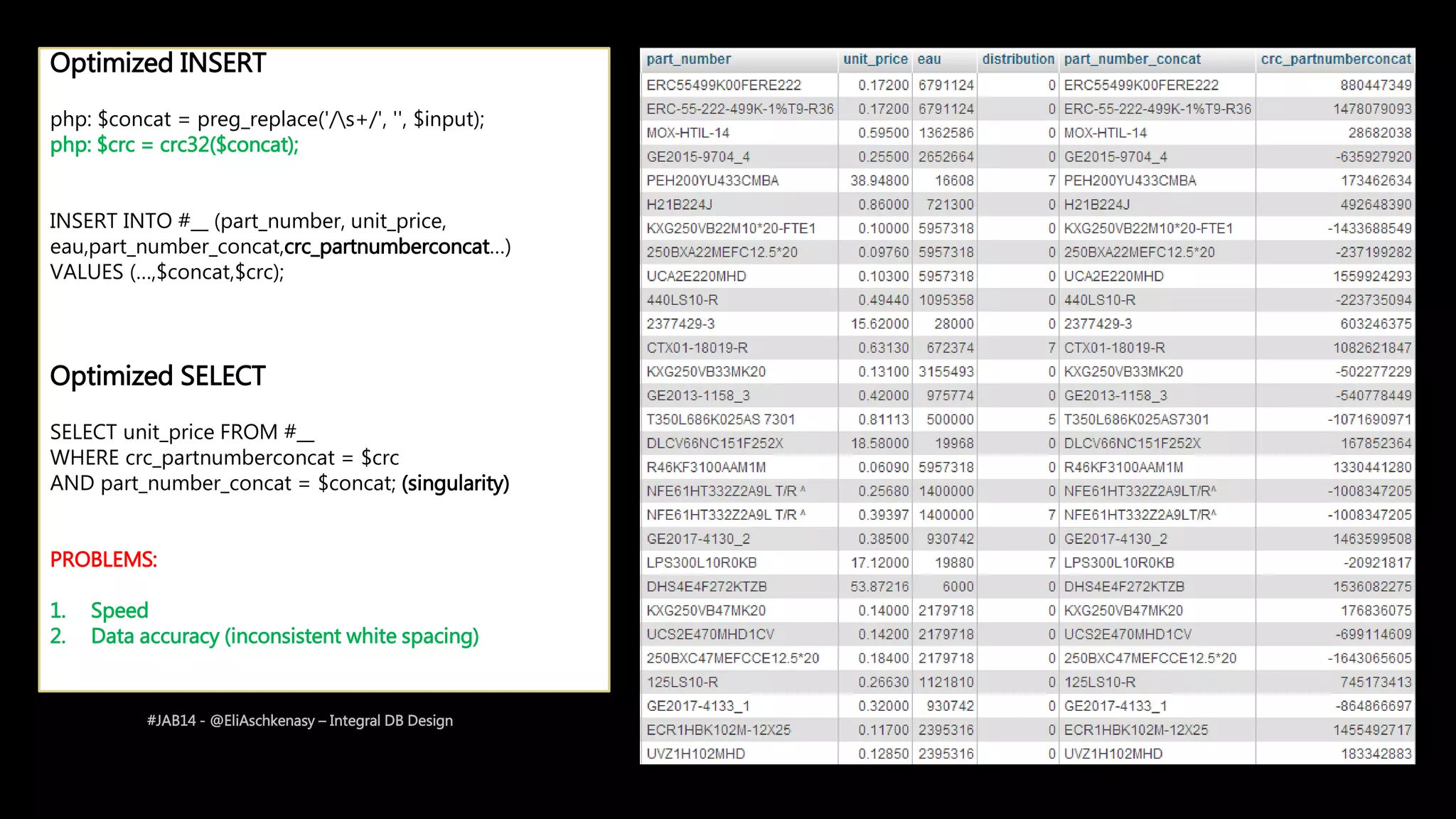Screen dimensions: 1456x819
Task: Select eau value 3155493
Action: tap(946, 372)
